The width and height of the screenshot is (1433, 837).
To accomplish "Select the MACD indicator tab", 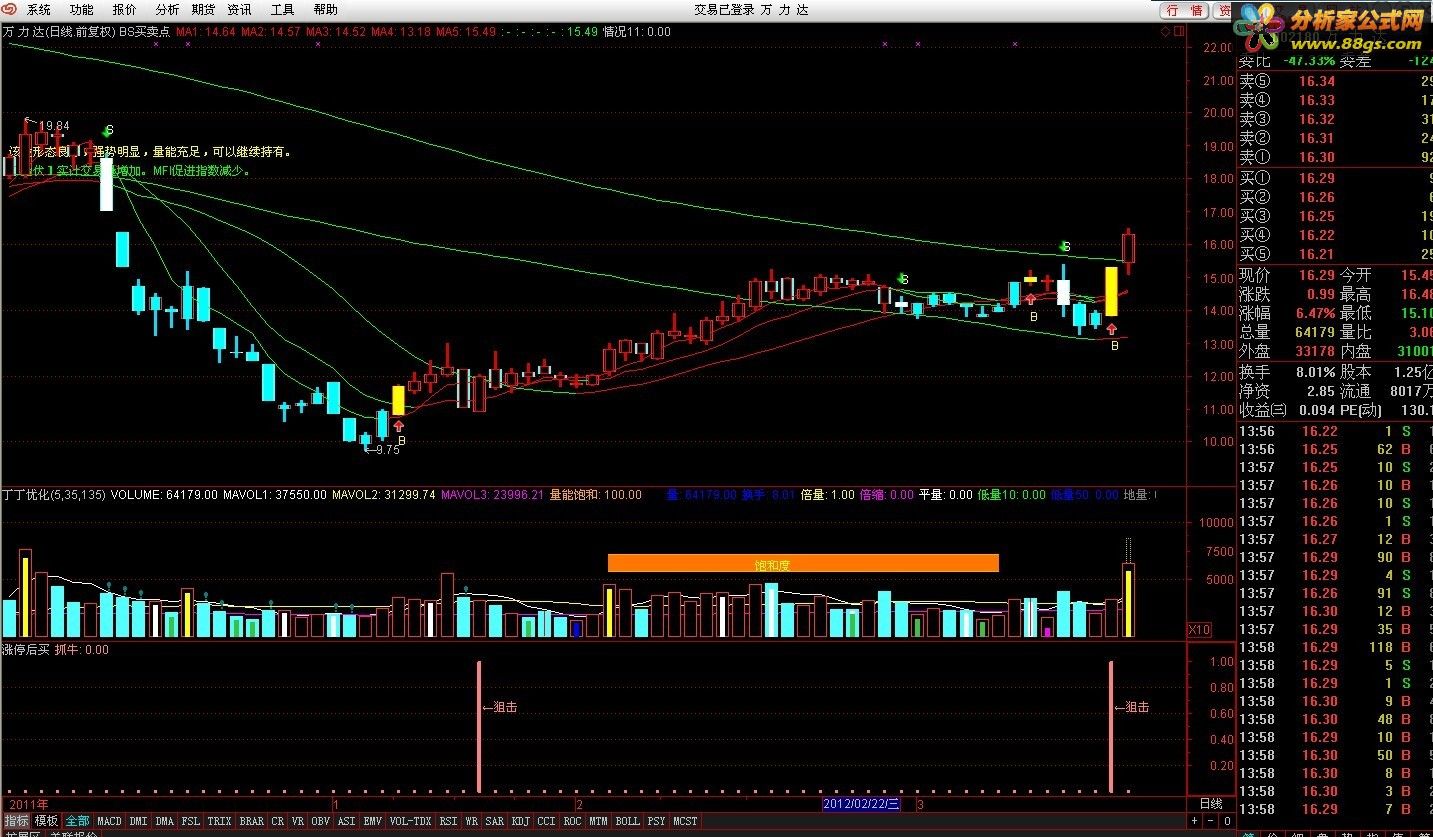I will [109, 821].
